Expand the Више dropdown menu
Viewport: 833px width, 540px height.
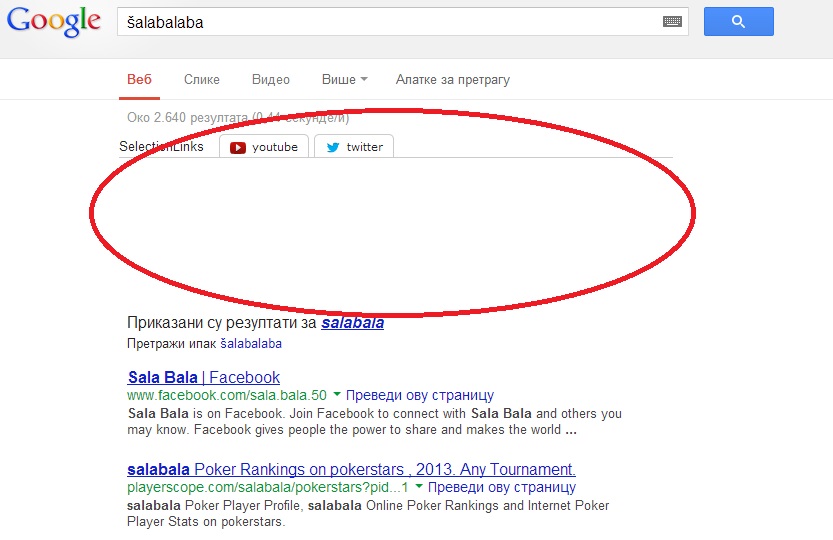pos(344,80)
